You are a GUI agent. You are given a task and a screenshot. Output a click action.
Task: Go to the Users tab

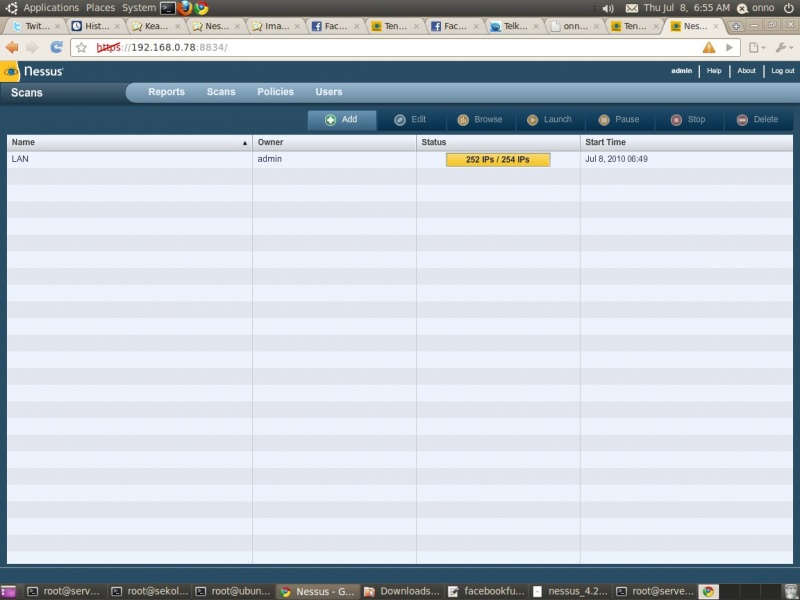[329, 92]
